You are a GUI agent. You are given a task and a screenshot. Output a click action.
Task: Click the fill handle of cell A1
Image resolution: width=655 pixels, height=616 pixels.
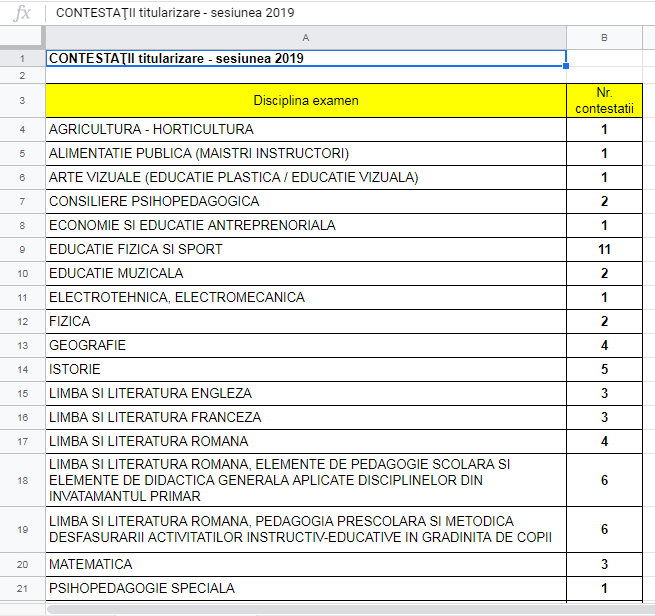[x=566, y=66]
